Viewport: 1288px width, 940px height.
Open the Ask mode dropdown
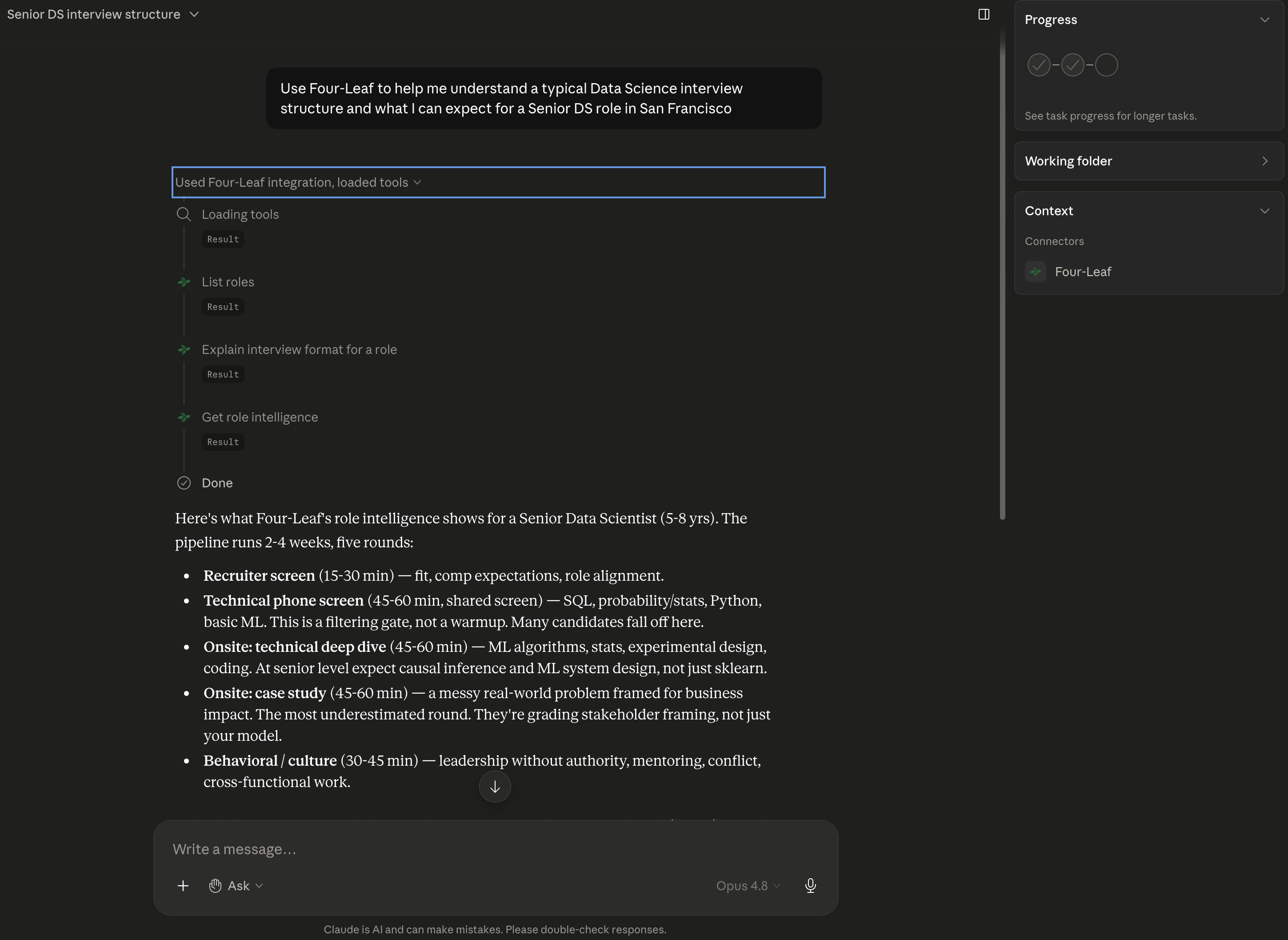(236, 886)
